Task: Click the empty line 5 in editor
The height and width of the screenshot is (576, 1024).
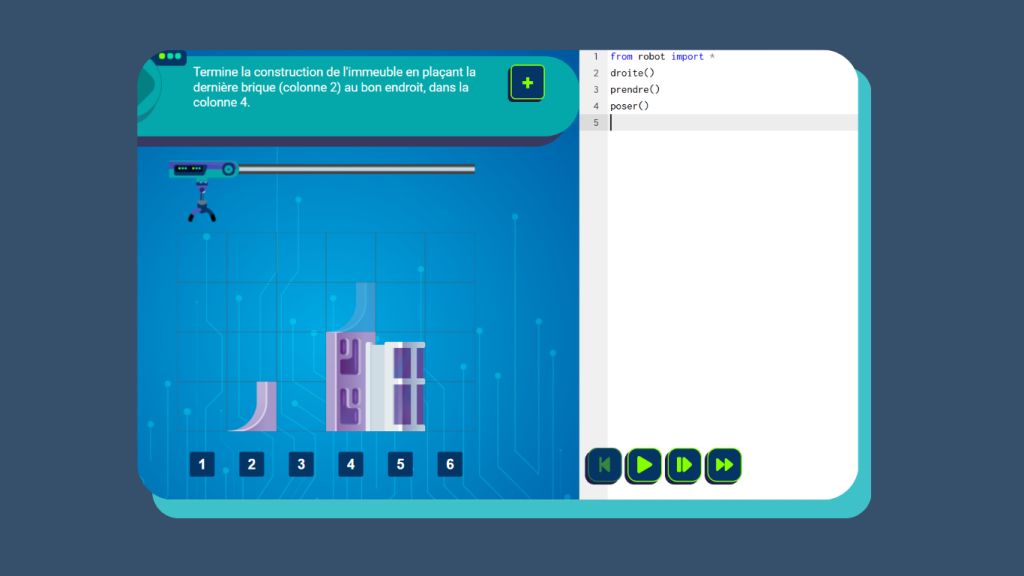Action: (x=730, y=122)
